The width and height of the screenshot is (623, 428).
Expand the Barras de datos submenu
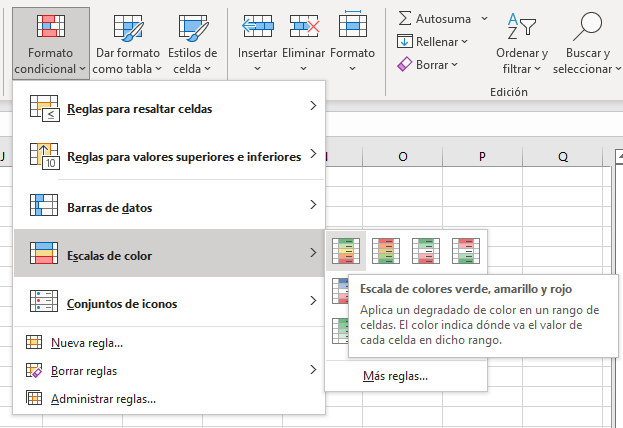[x=169, y=205]
